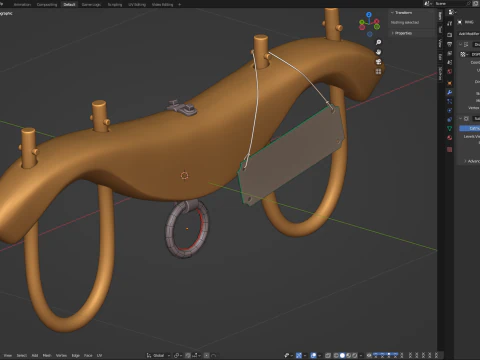This screenshot has height=360, width=480.
Task: Open the Vertex menu in viewport header
Action: [61, 355]
